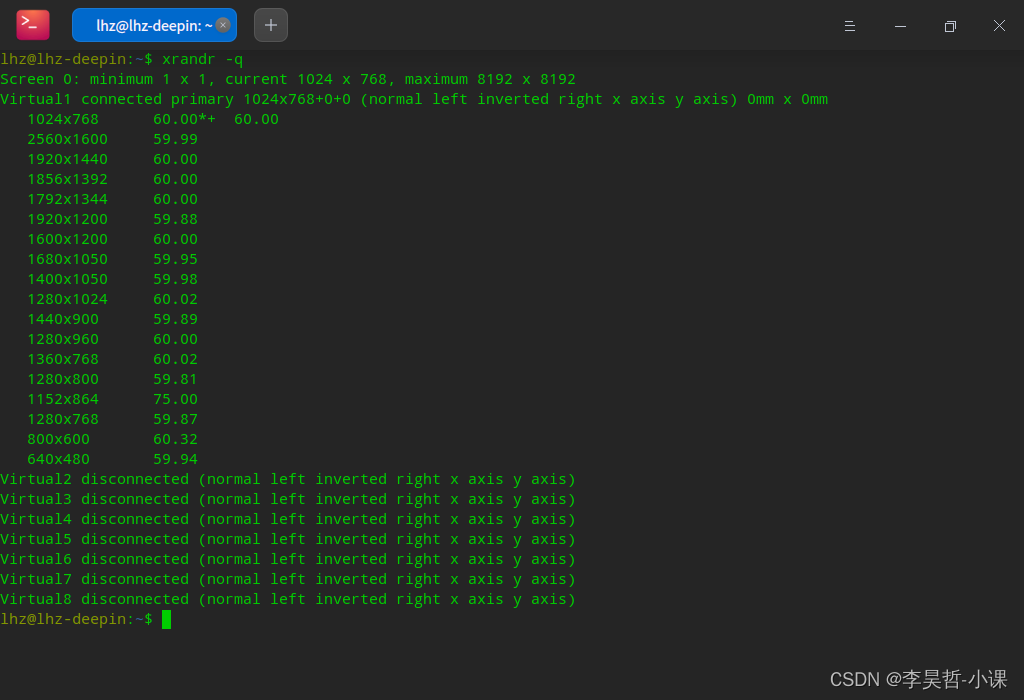Screen dimensions: 1024x700
Task: Click the 'Virtual6 disconnected' line
Action: 288,559
